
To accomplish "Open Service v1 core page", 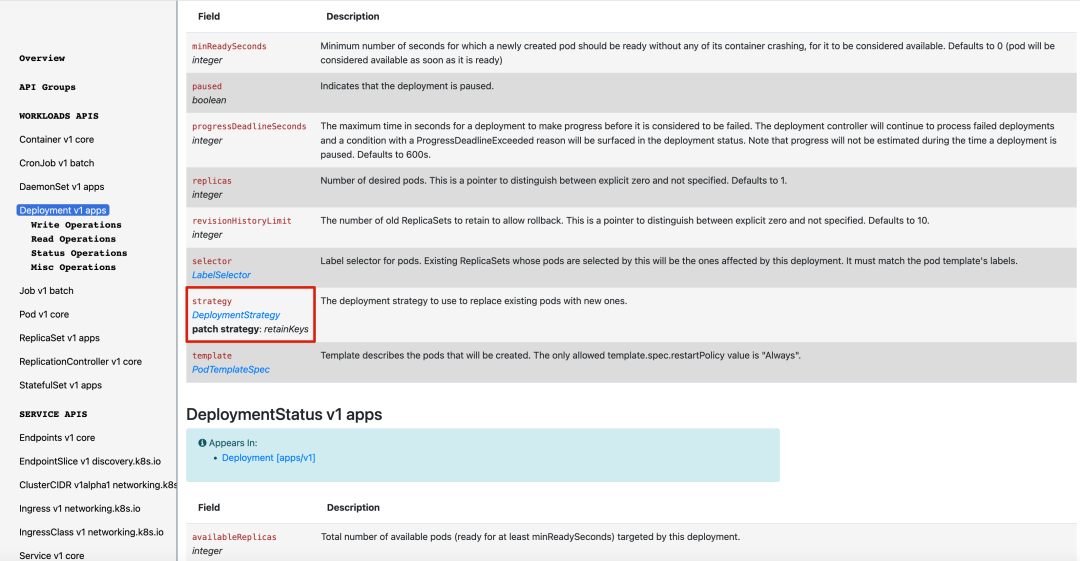I will [x=52, y=555].
